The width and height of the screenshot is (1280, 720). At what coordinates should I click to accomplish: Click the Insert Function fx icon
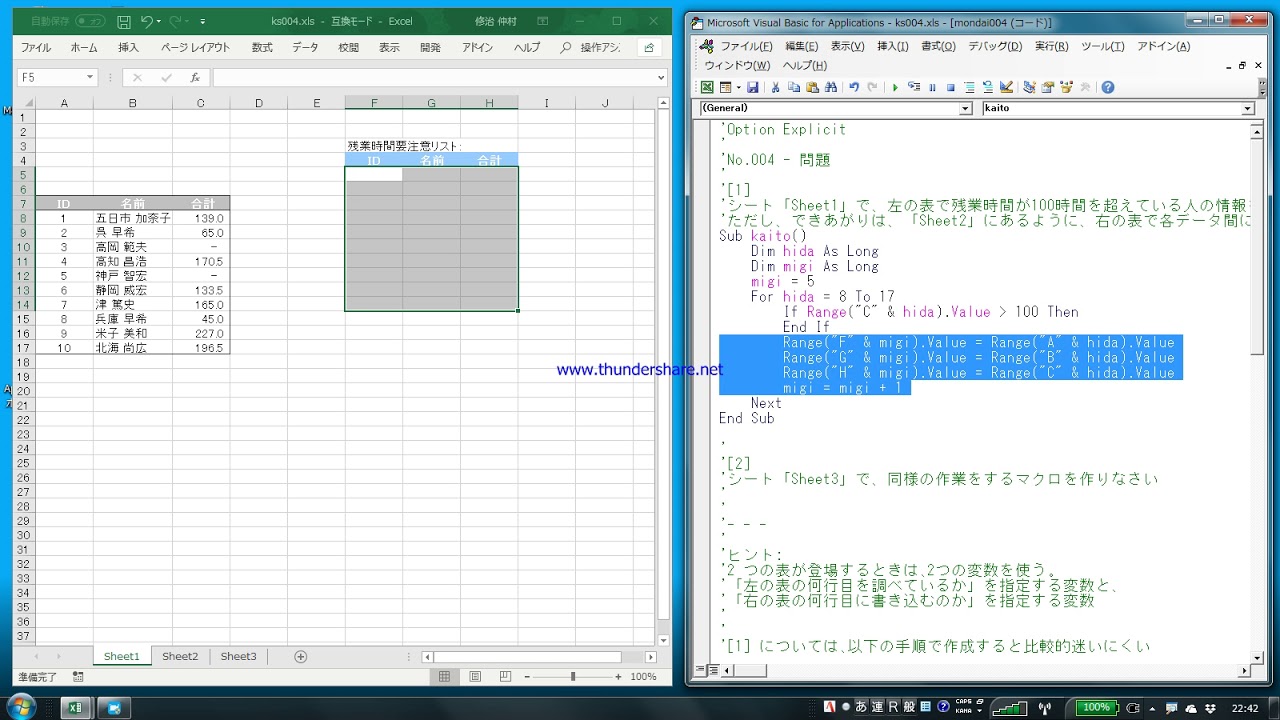click(x=195, y=77)
